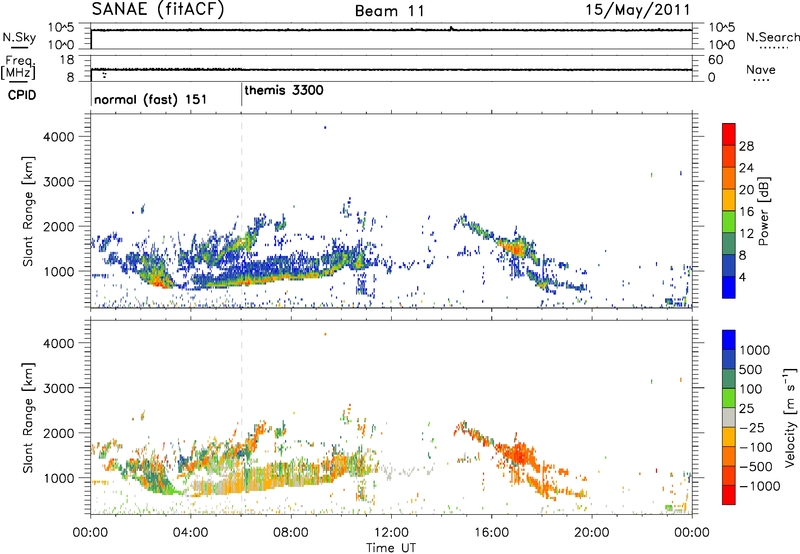Click the 20:00 time axis label
Screen dimensions: 800x554
tap(591, 533)
